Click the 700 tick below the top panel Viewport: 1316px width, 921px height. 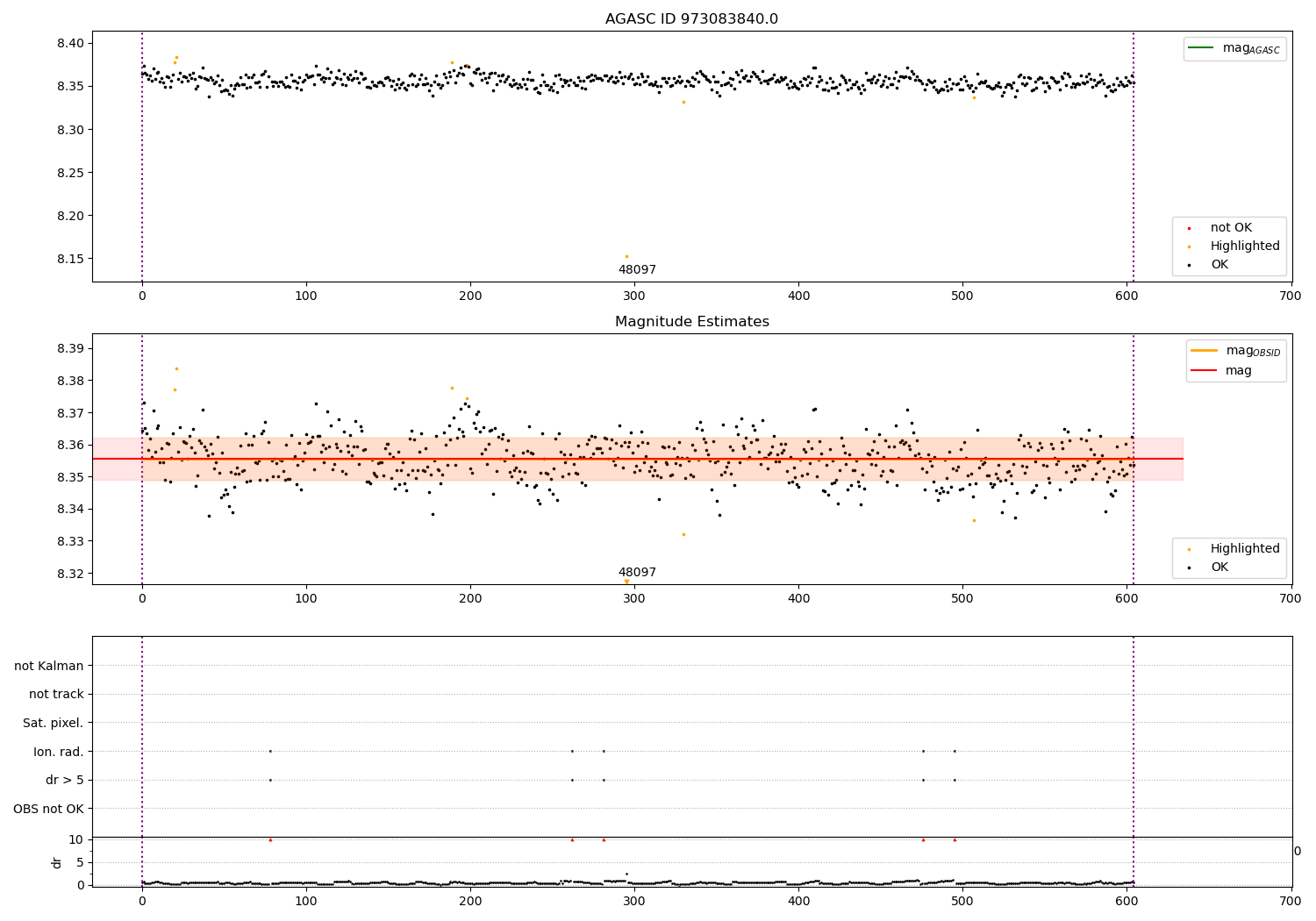tap(1291, 296)
